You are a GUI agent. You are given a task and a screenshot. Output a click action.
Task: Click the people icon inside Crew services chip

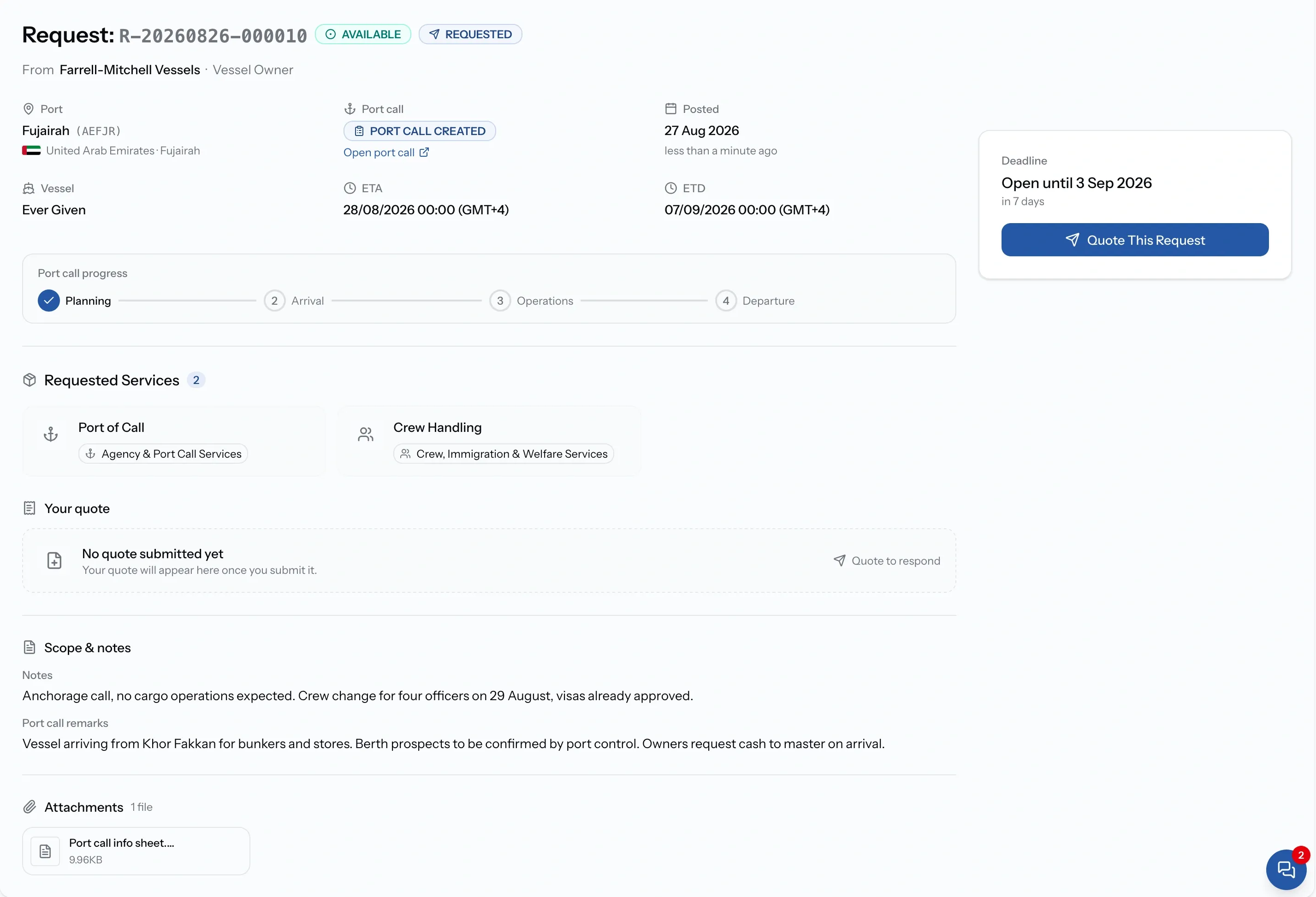point(405,454)
